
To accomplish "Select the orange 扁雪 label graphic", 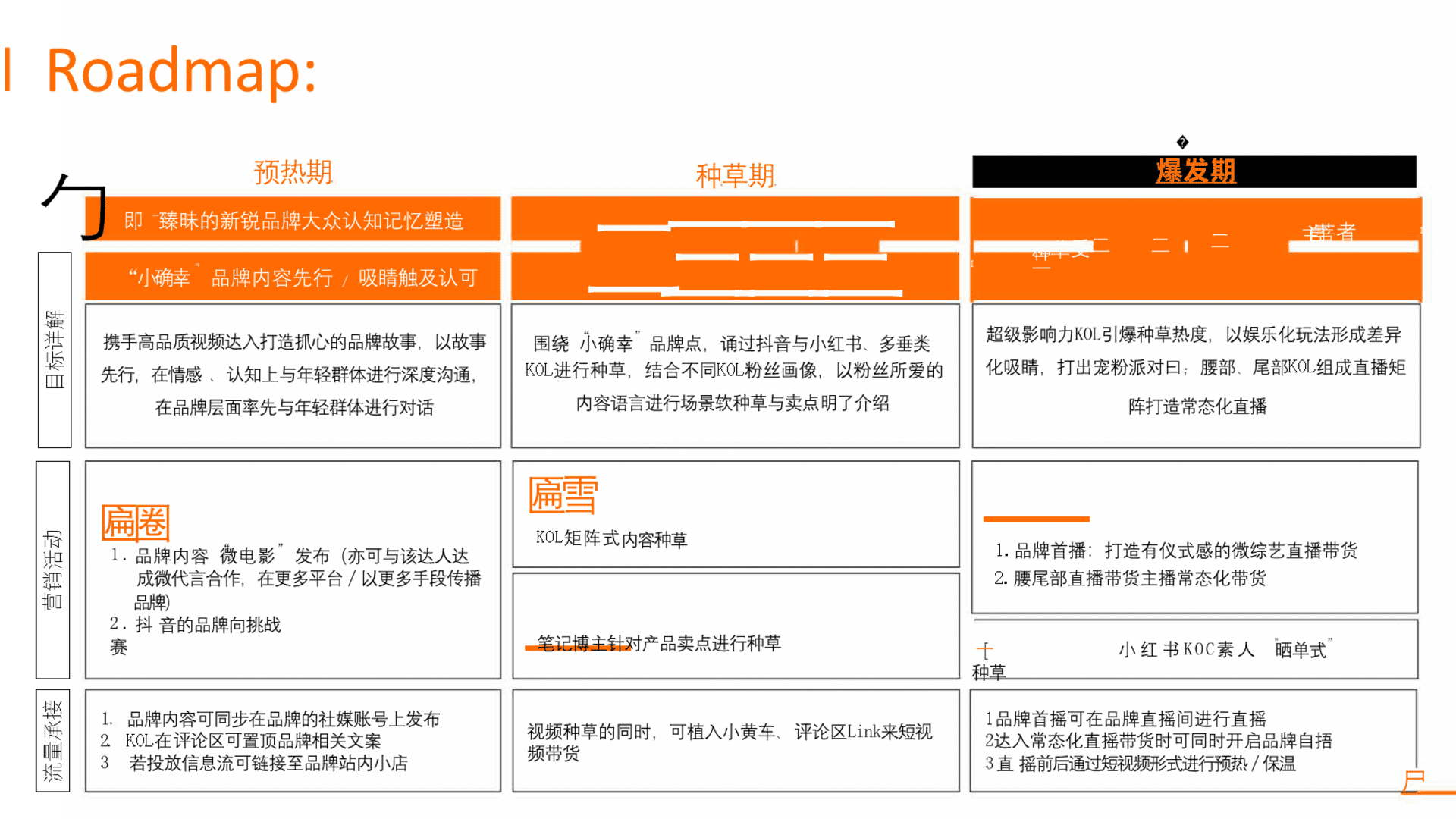I will point(561,494).
